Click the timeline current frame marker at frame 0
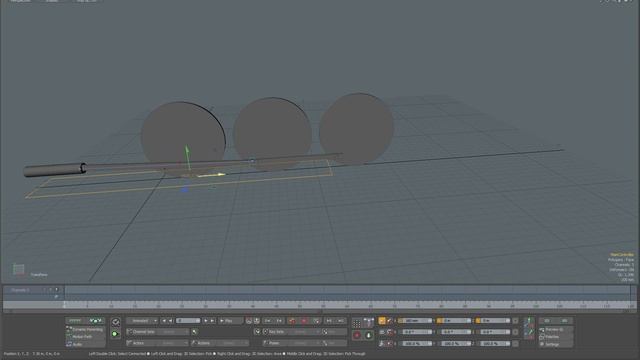This screenshot has width=640, height=360. (64, 304)
